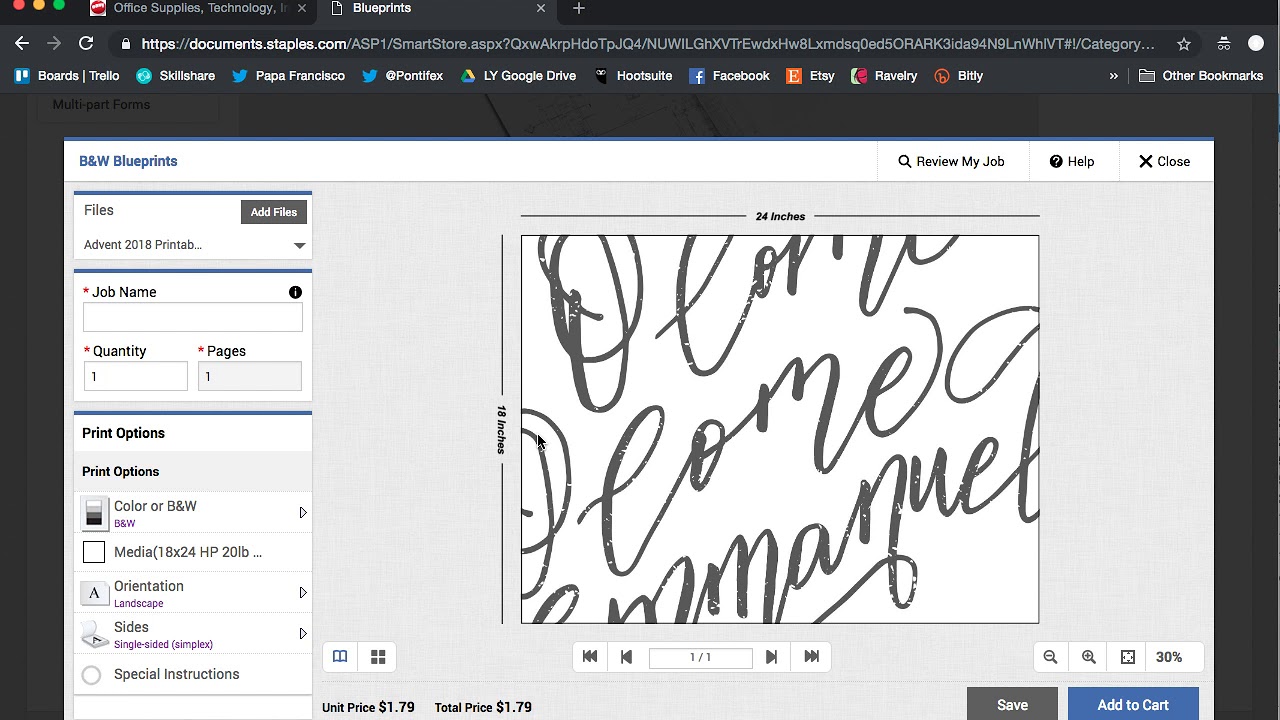Screen dimensions: 1280x720
Task: Click the Unit Price $1.79 text
Action: coord(368,707)
